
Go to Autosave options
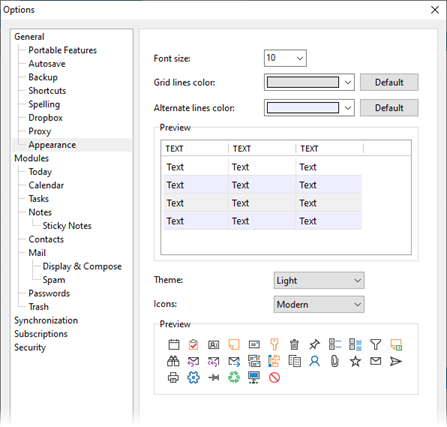pyautogui.click(x=47, y=64)
